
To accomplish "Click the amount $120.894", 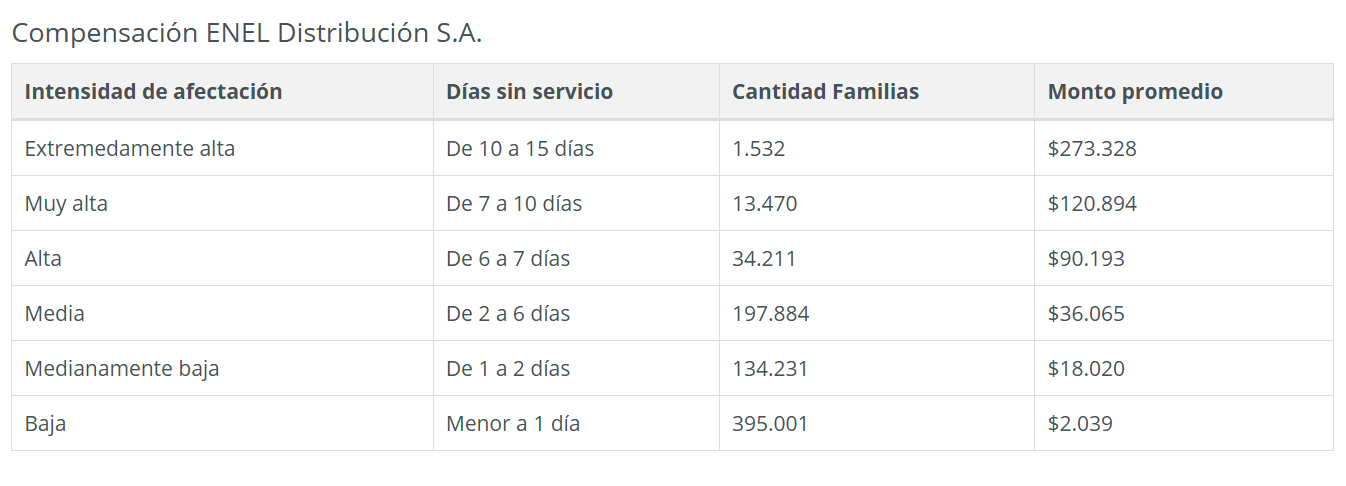I will coord(1092,204).
